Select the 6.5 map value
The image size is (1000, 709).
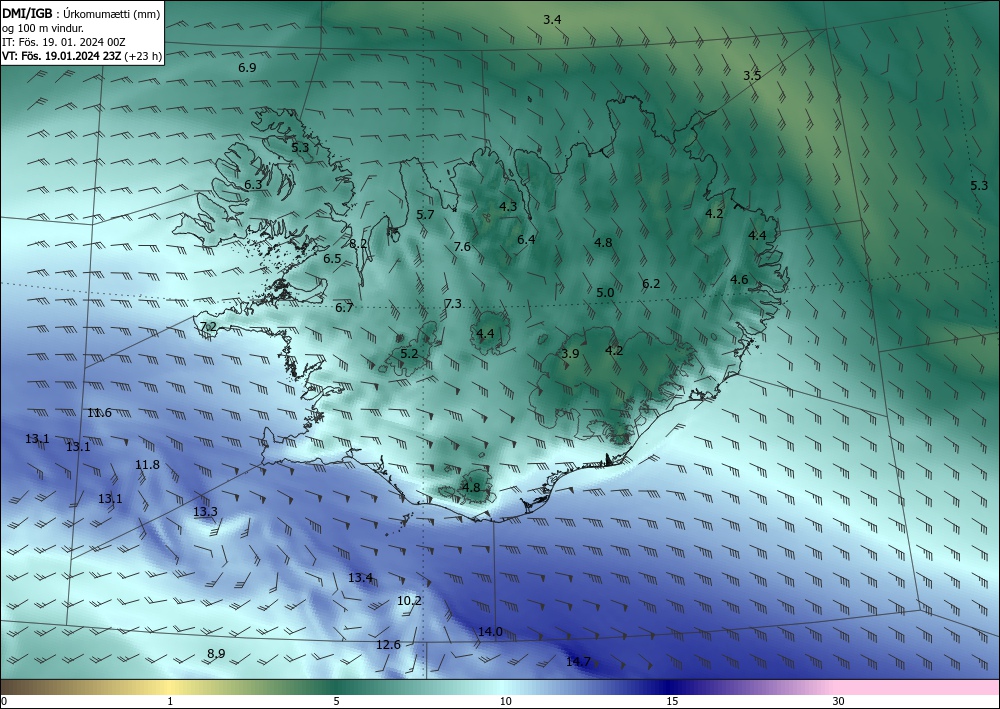pyautogui.click(x=332, y=259)
